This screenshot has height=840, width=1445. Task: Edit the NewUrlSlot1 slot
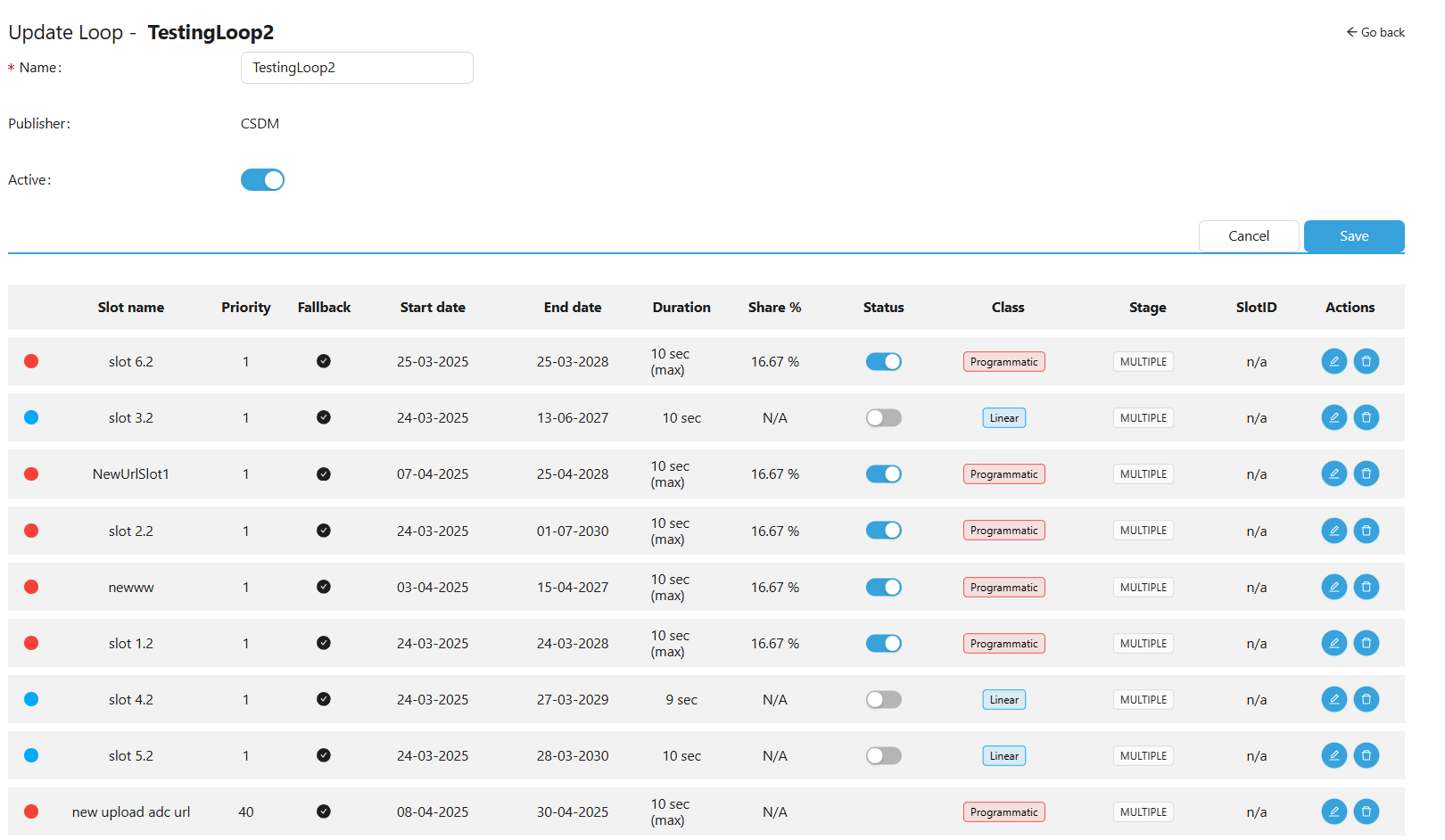pos(1334,474)
